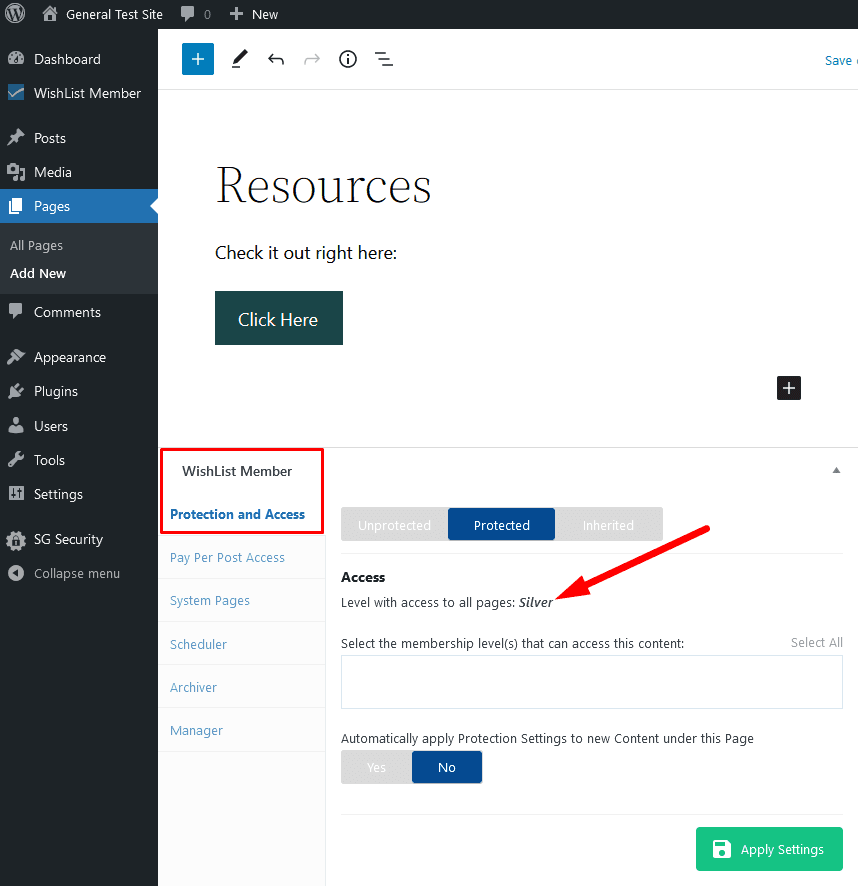Image resolution: width=858 pixels, height=886 pixels.
Task: Click the Users person icon
Action: [16, 425]
